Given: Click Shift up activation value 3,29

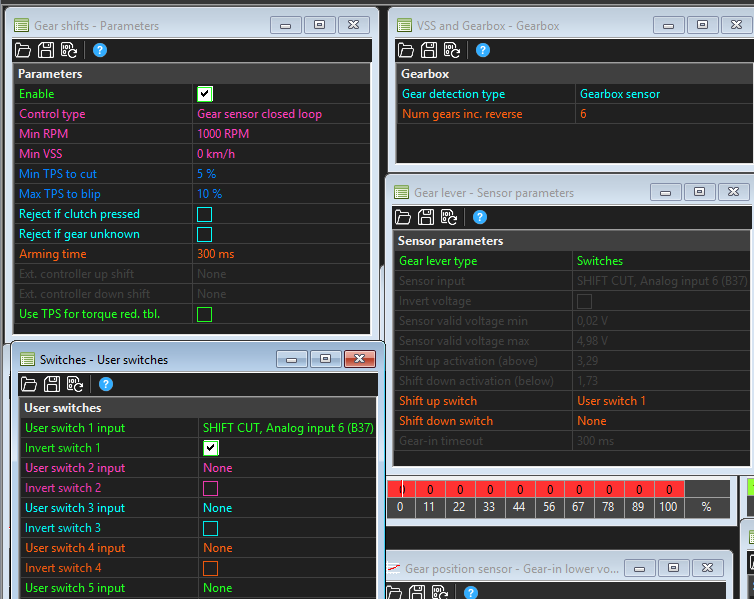Looking at the screenshot, I should [661, 361].
